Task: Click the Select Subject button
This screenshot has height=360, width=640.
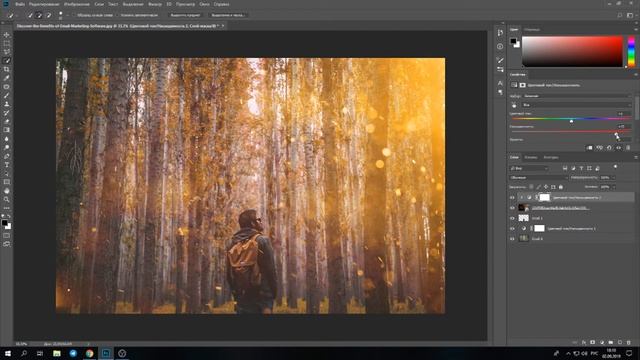Action: tap(185, 15)
